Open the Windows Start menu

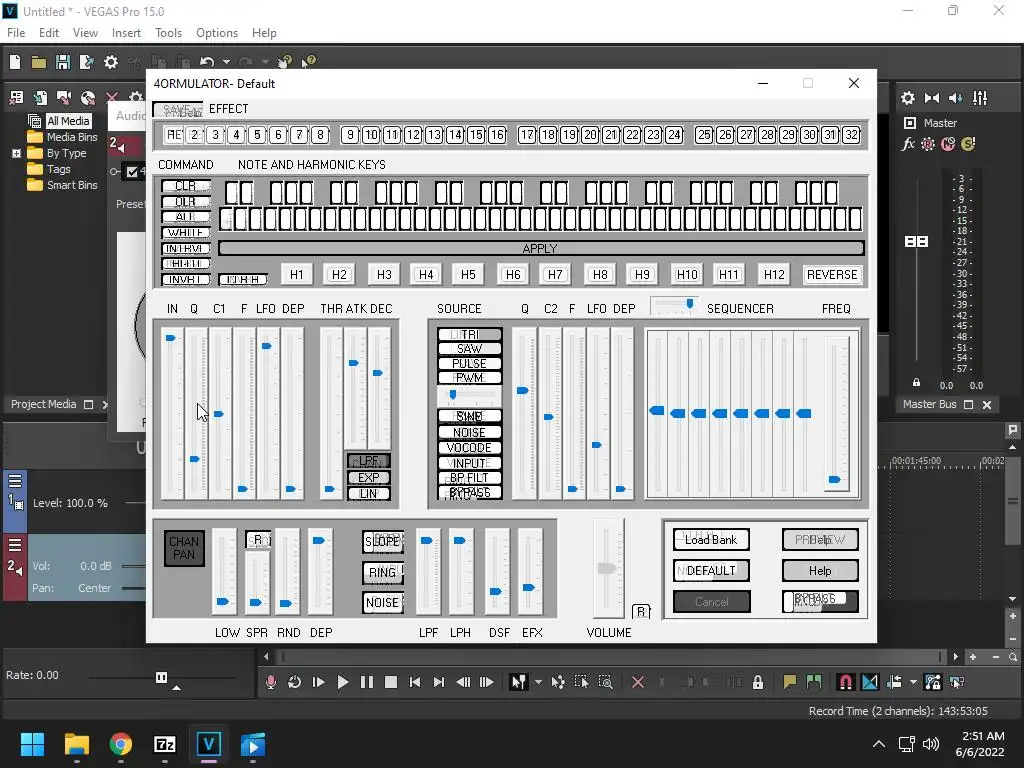click(32, 744)
